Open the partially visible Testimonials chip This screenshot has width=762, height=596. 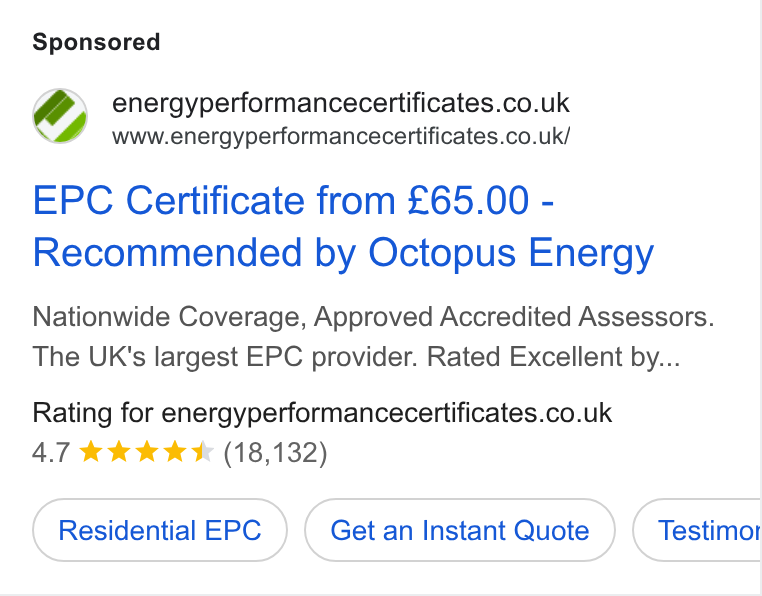[x=697, y=530]
